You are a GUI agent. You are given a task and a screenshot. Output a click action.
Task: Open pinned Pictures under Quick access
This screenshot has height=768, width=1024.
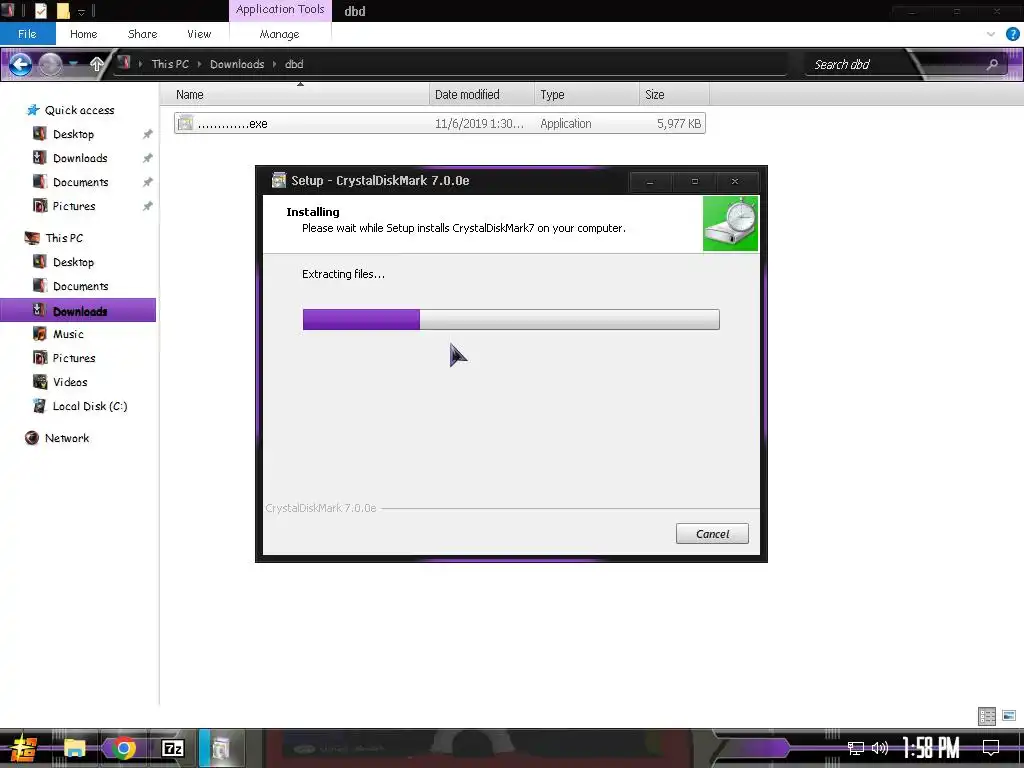74,206
